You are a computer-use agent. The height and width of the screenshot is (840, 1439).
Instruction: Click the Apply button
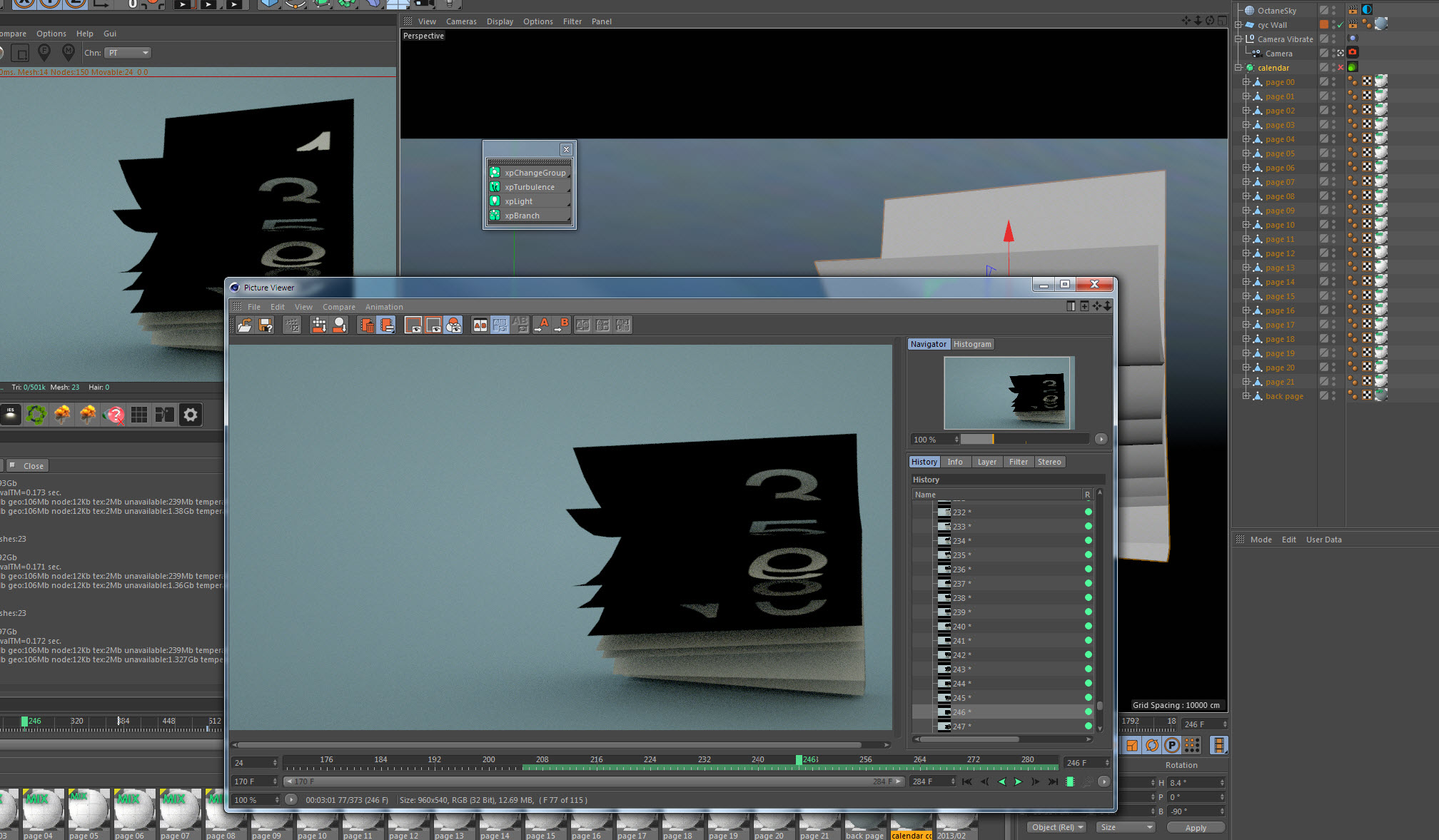[x=1196, y=828]
